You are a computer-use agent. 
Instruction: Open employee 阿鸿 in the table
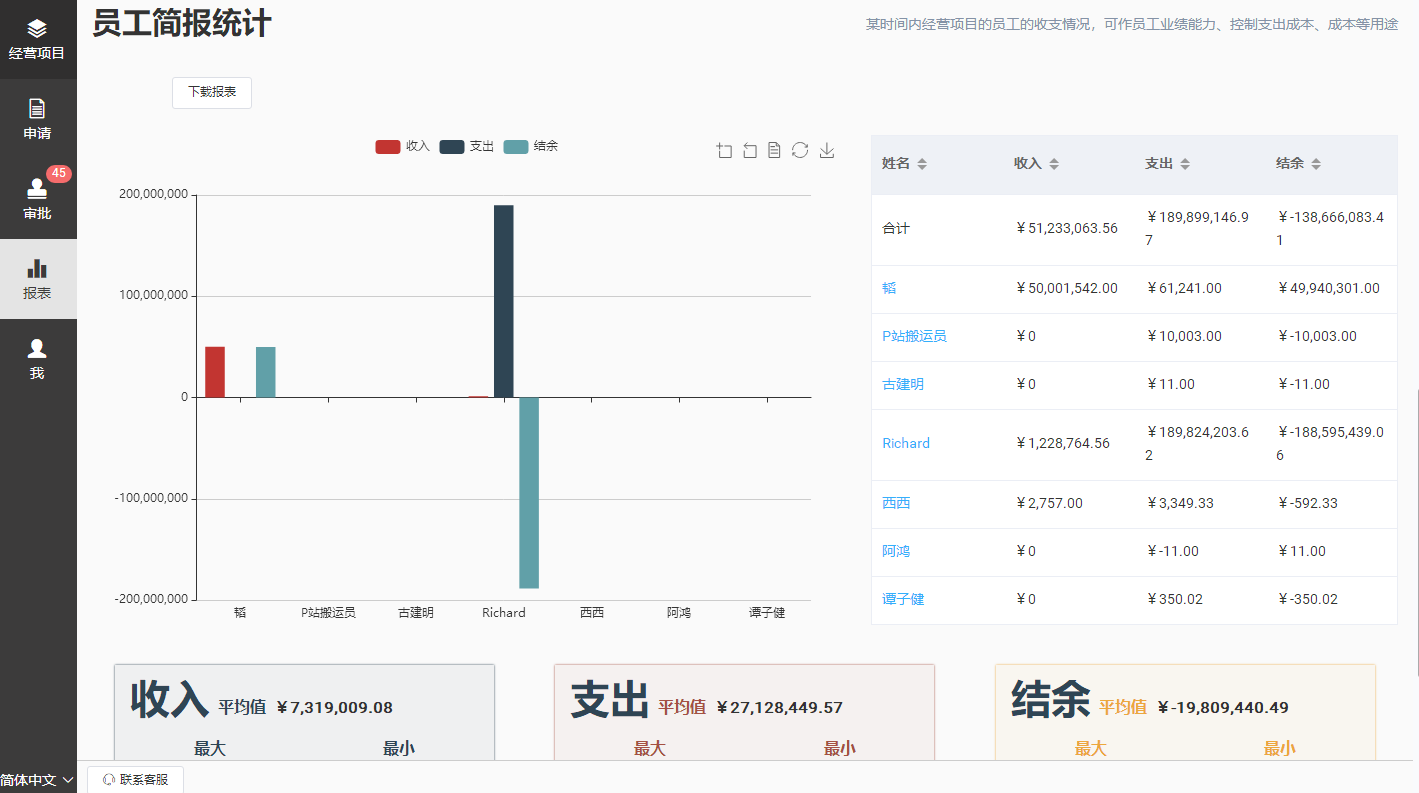(x=896, y=551)
